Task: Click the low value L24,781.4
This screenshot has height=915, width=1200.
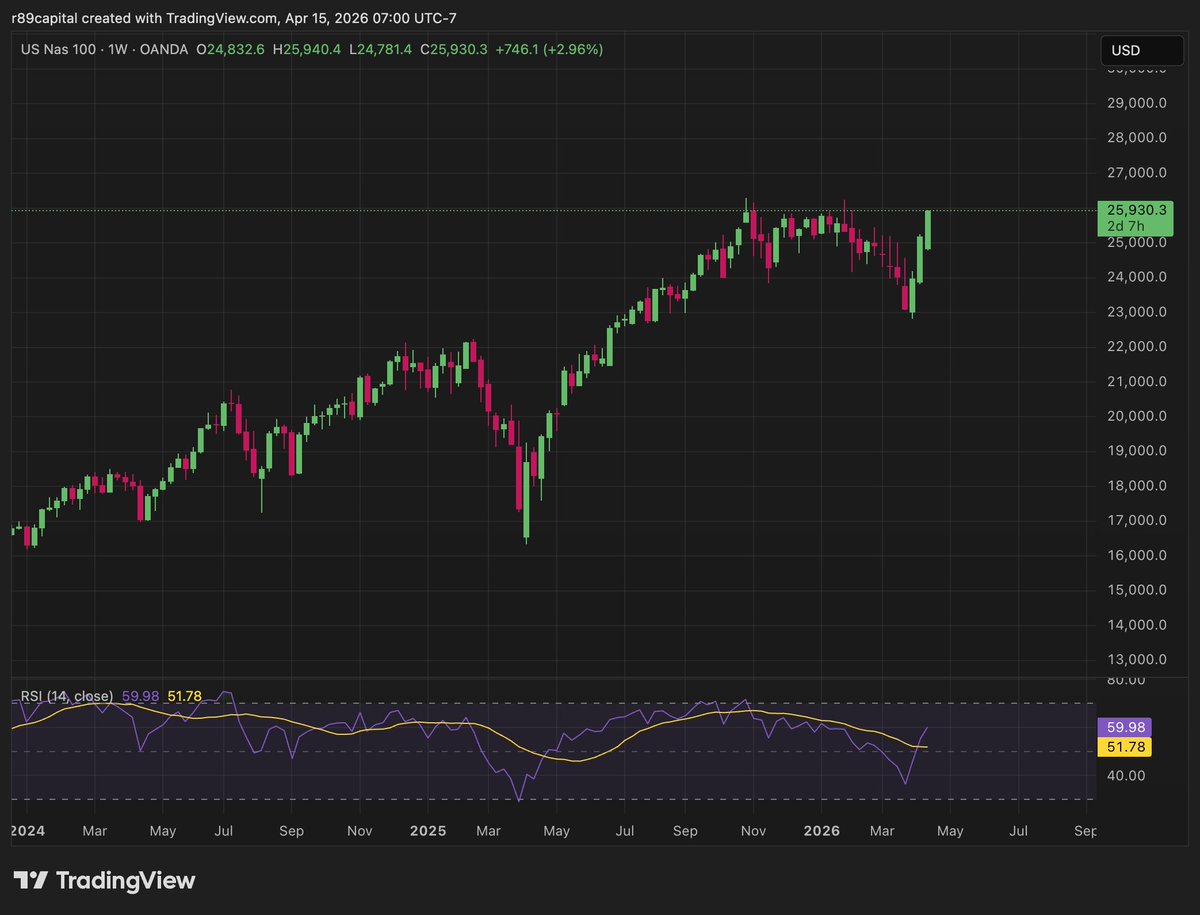Action: [382, 49]
